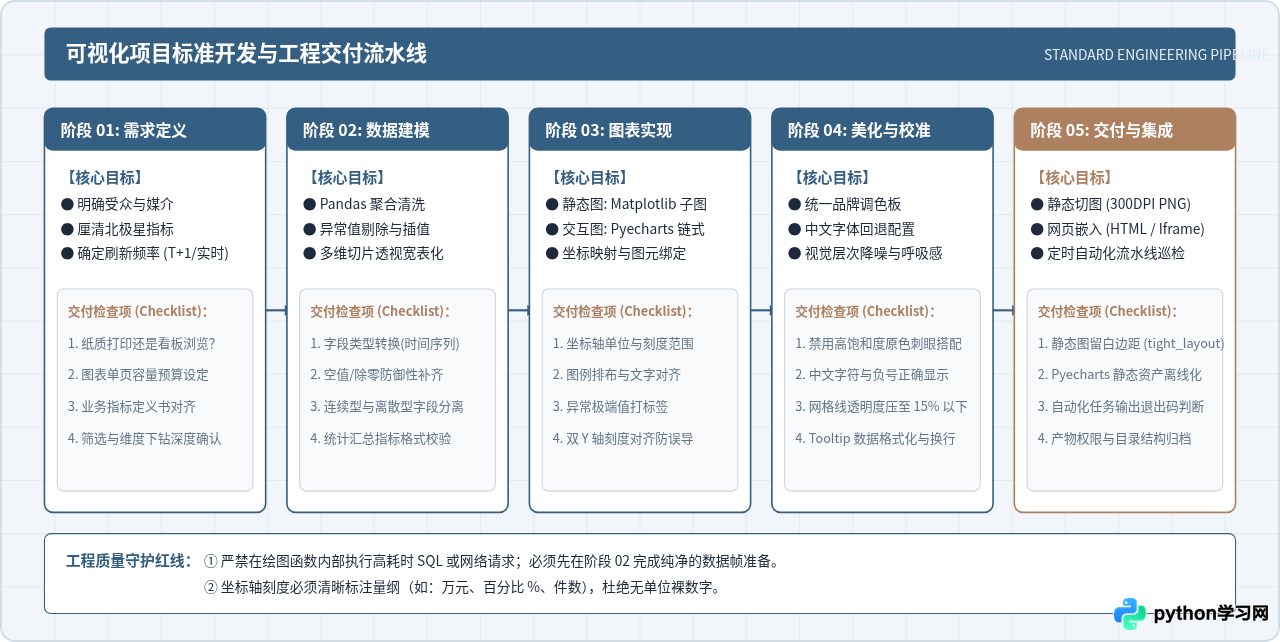Click the bullet 交互图: Pyecharts 链式
The width and height of the screenshot is (1280, 642).
tap(625, 229)
